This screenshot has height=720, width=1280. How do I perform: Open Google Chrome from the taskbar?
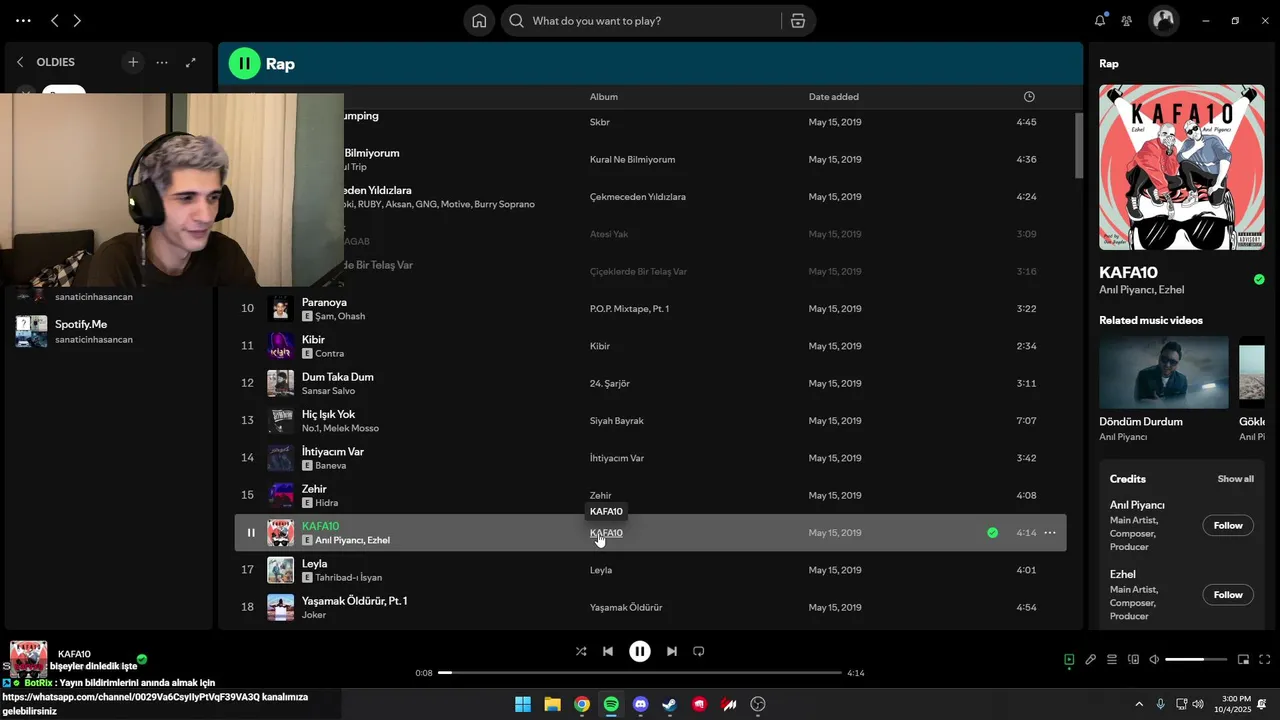point(582,704)
